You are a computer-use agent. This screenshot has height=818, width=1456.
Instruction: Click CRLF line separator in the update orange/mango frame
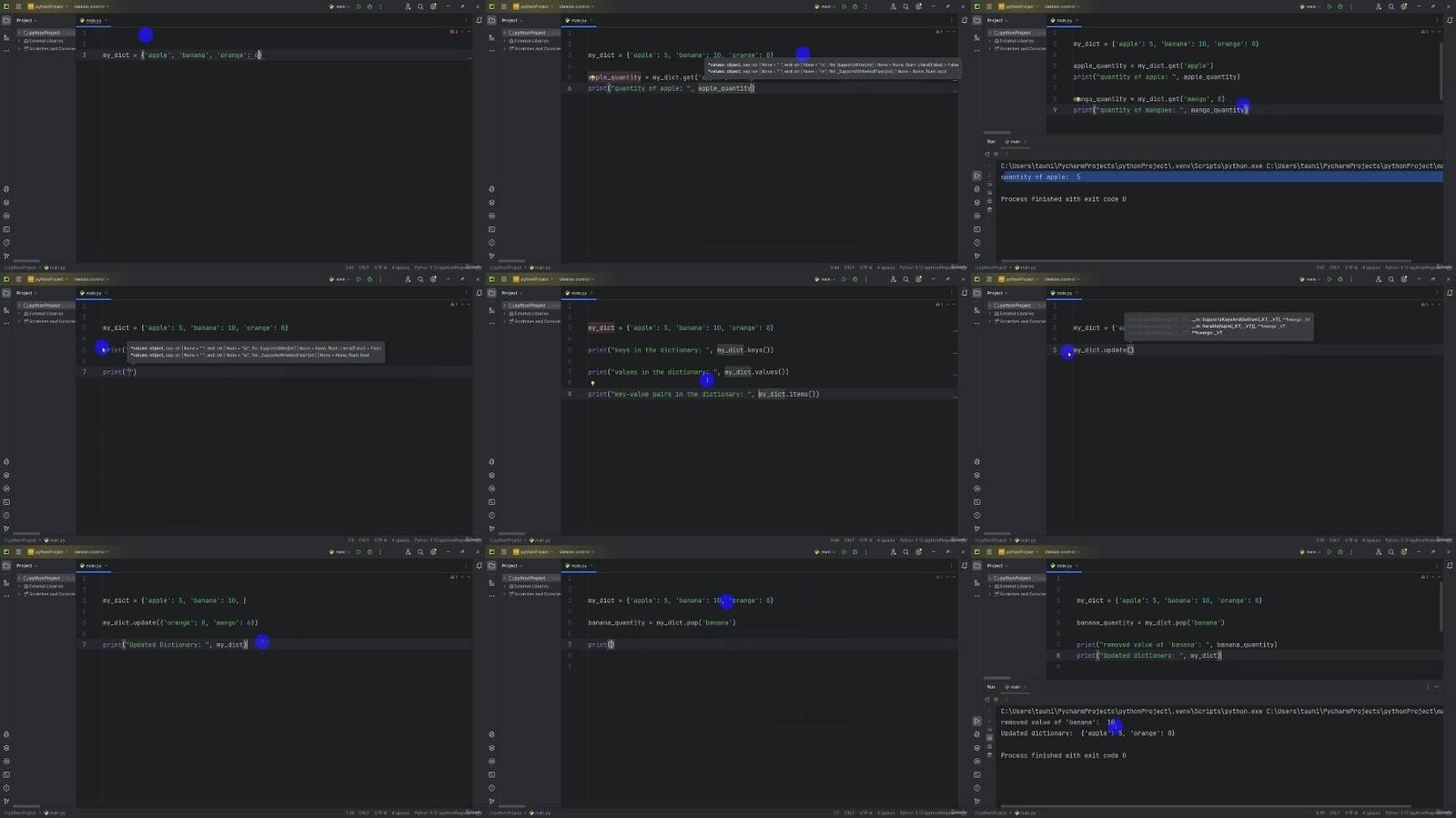coord(364,813)
